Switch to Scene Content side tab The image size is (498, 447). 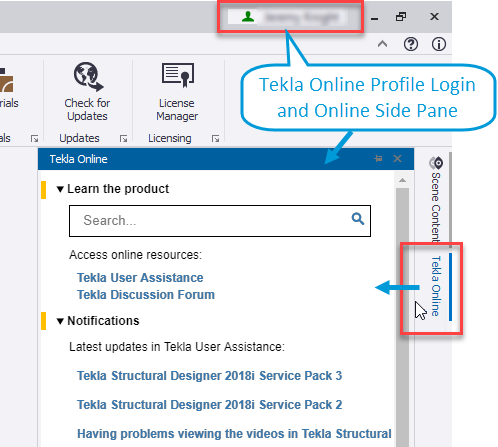pyautogui.click(x=436, y=199)
